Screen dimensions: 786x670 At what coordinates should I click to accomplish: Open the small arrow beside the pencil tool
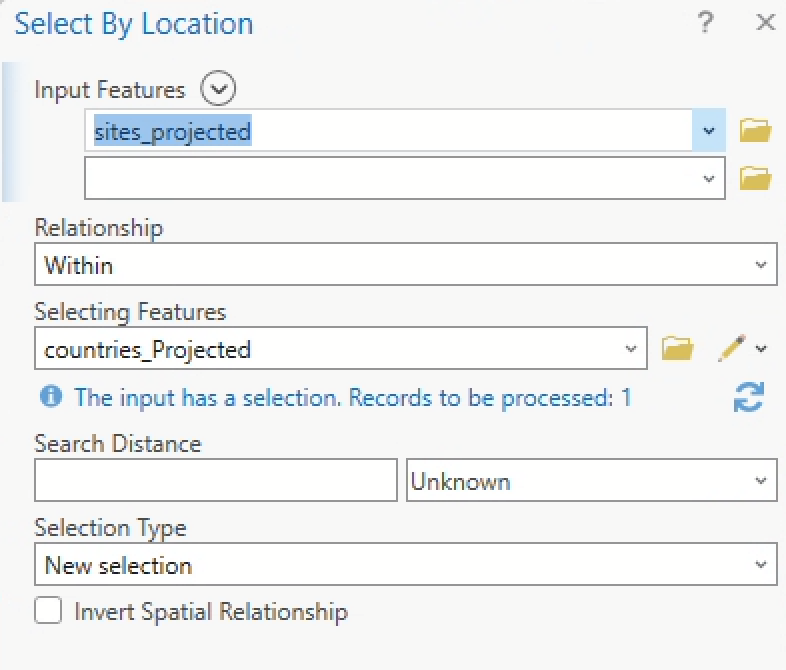tap(762, 349)
